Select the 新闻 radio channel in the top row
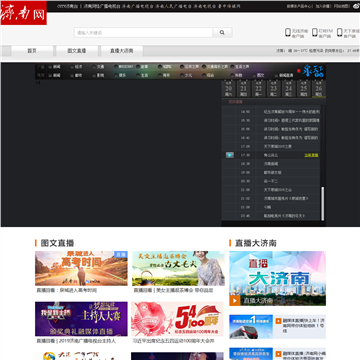Image resolution: width=360 pixels, height=360 pixels. pyautogui.click(x=54, y=67)
